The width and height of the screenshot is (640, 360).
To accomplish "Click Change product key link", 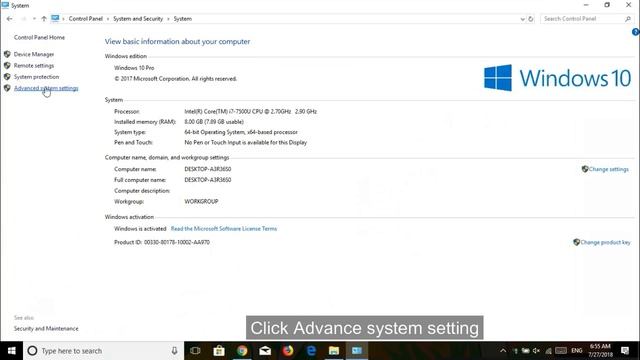I will [605, 242].
